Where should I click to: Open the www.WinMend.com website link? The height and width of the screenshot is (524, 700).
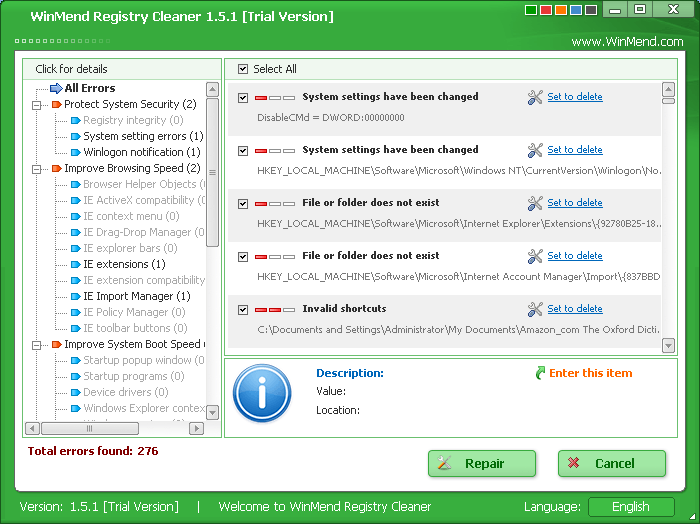tap(627, 42)
